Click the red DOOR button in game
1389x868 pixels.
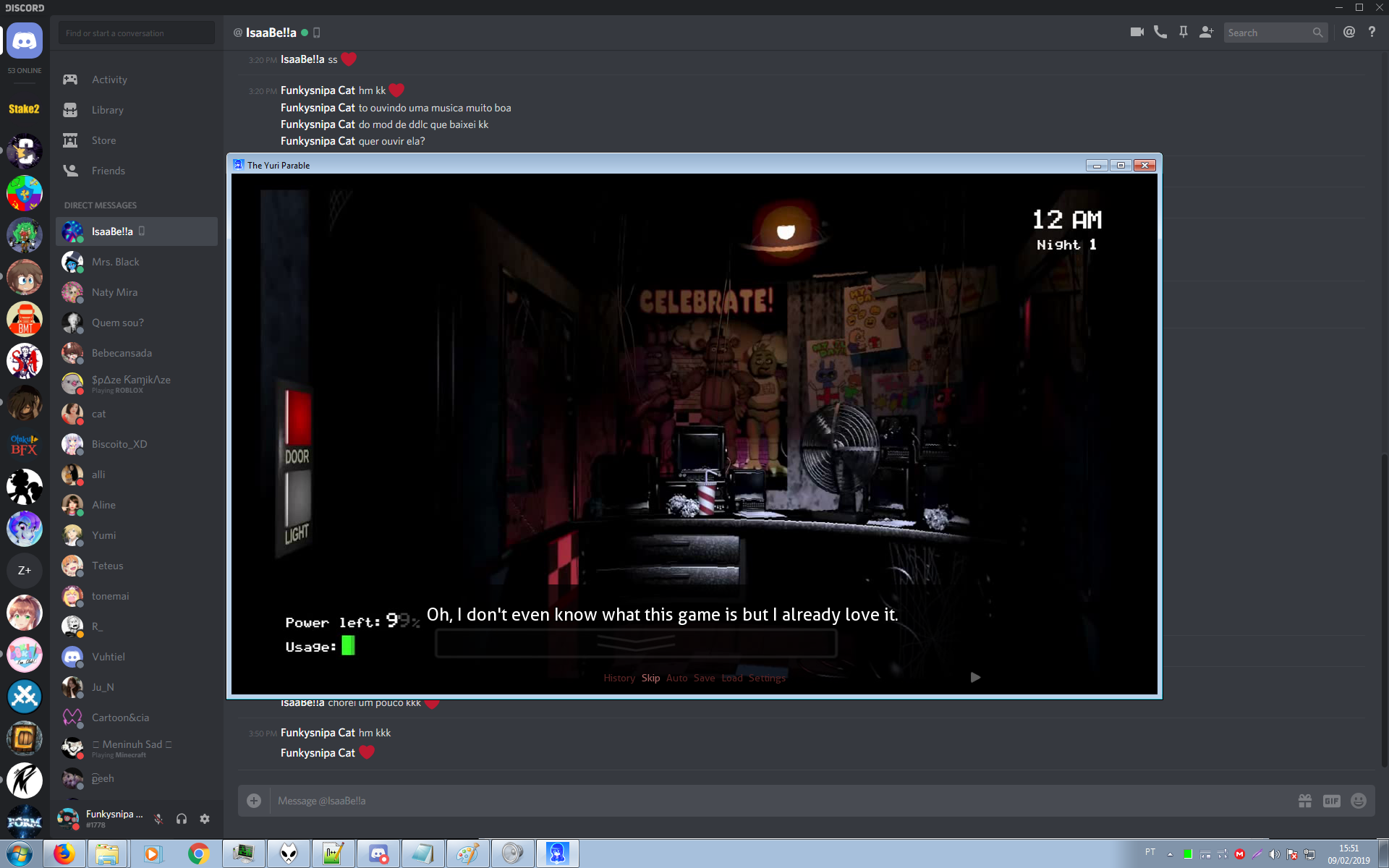pos(297,417)
